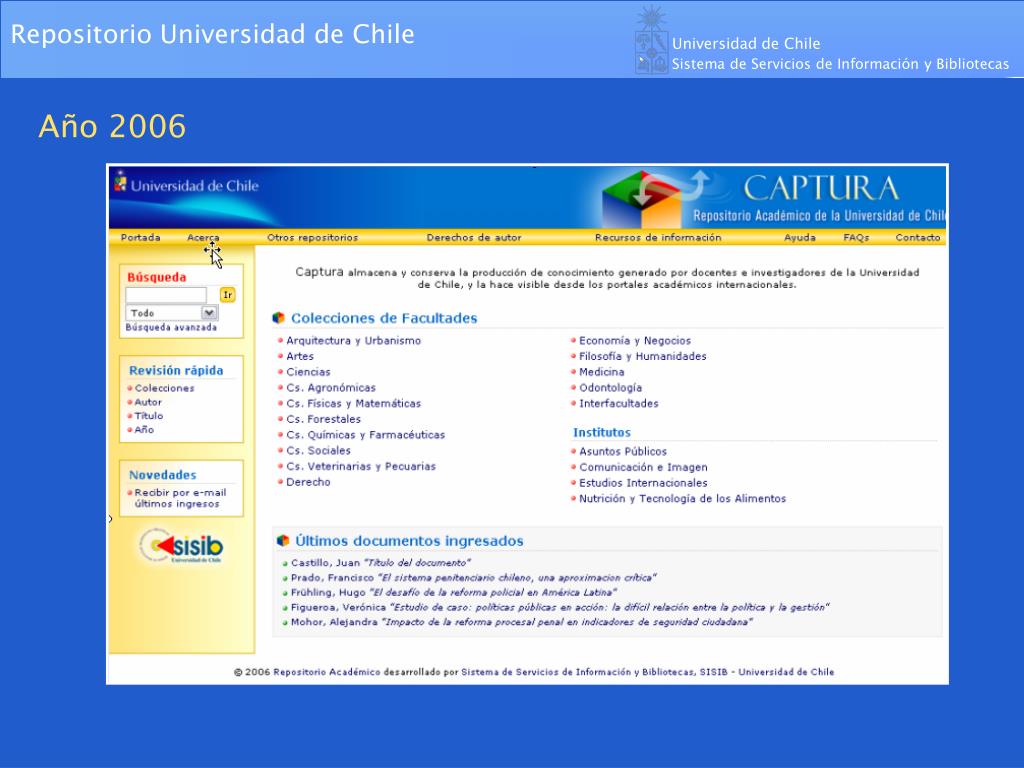The width and height of the screenshot is (1024, 768).
Task: Click the Universidad de Chile crest logo
Action: click(x=652, y=40)
